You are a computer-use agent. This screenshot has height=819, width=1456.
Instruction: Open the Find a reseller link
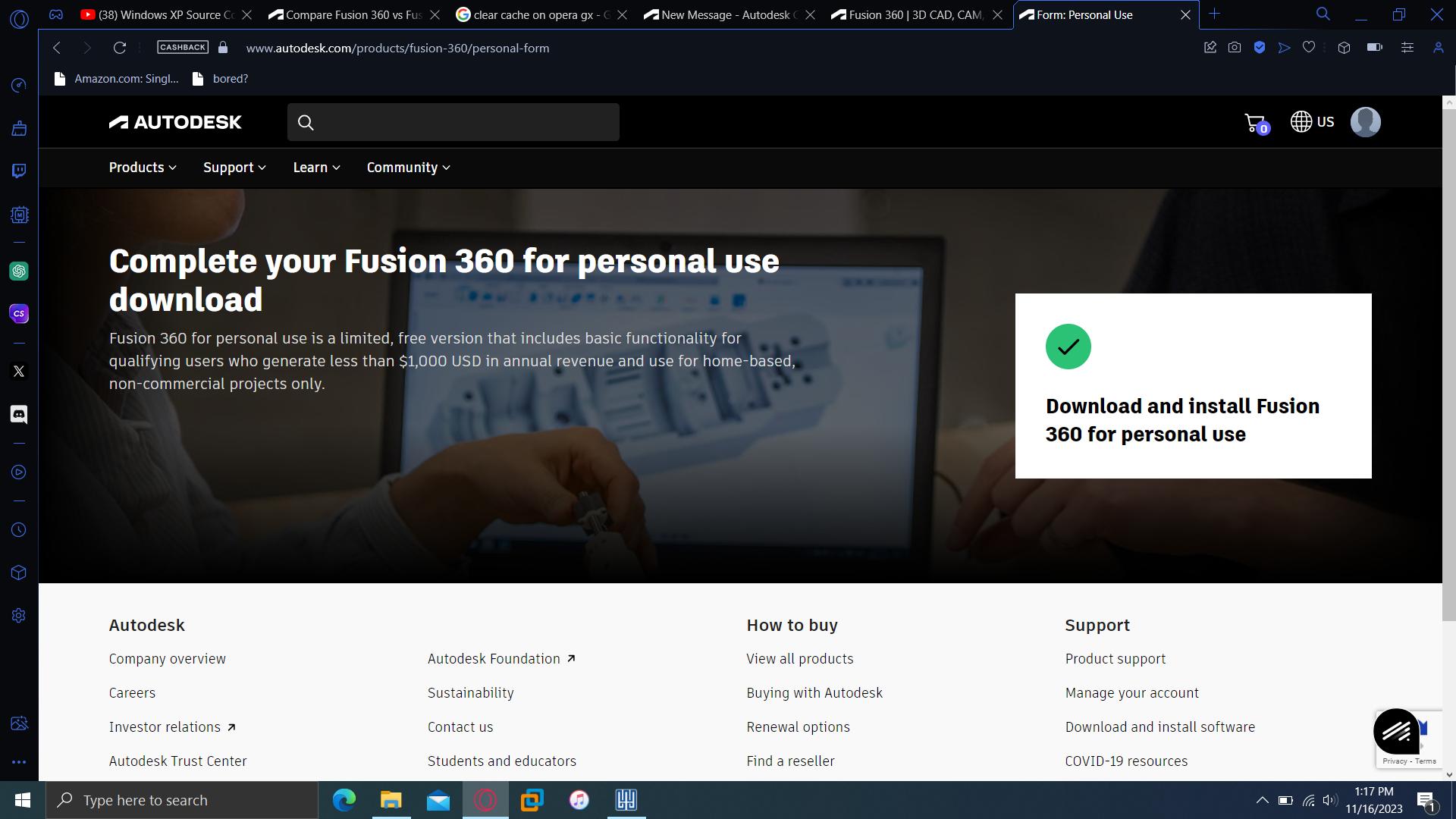[x=790, y=761]
